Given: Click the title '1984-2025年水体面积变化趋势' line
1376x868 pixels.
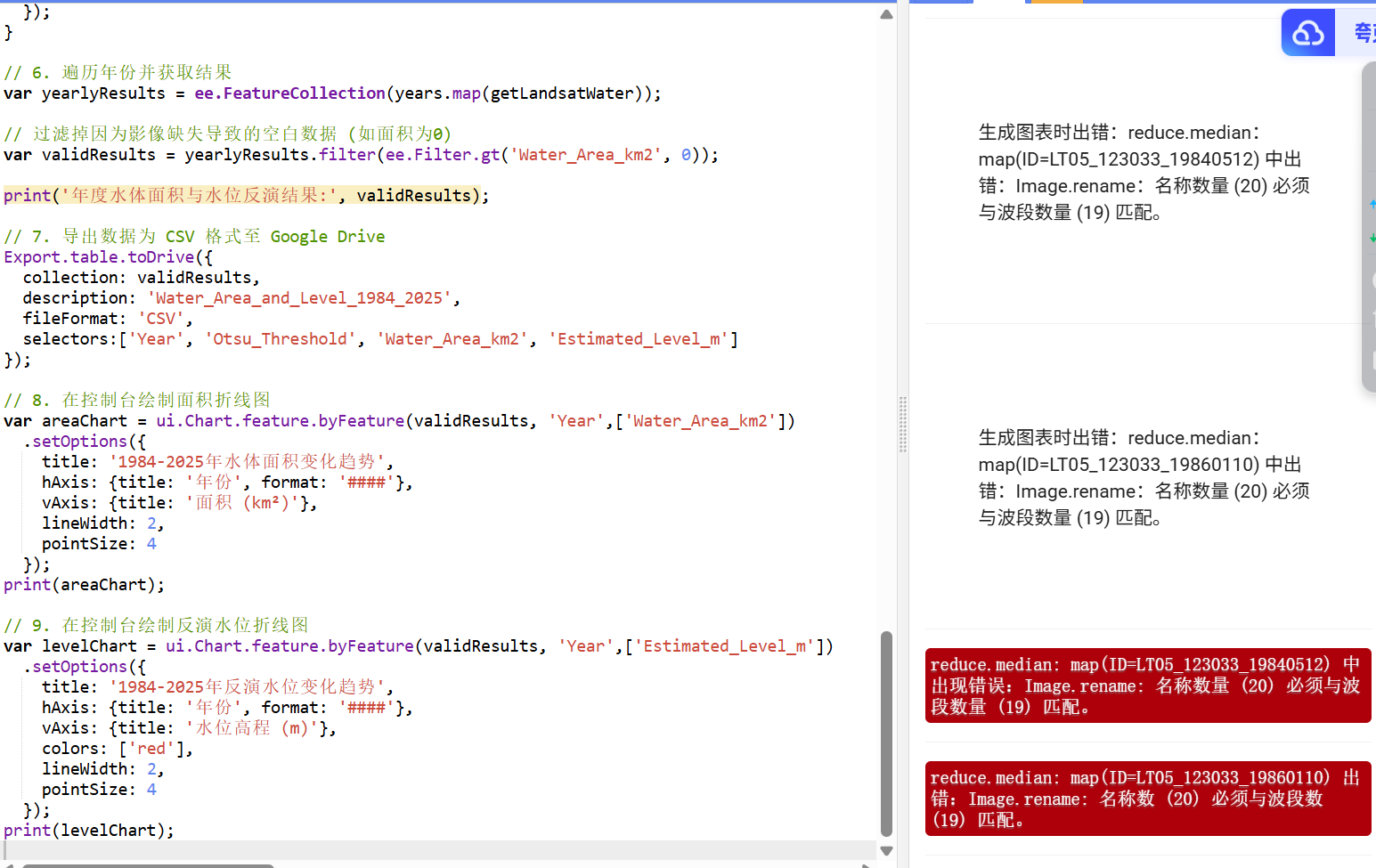Looking at the screenshot, I should click(217, 462).
